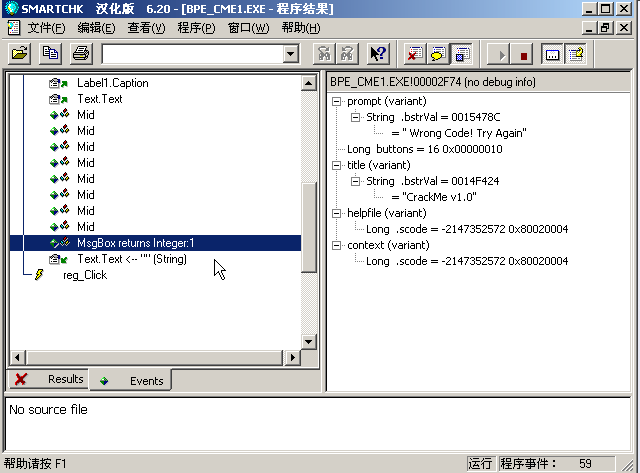Toggle the show comments yellow bubble icon
This screenshot has width=640, height=473.
tap(438, 54)
